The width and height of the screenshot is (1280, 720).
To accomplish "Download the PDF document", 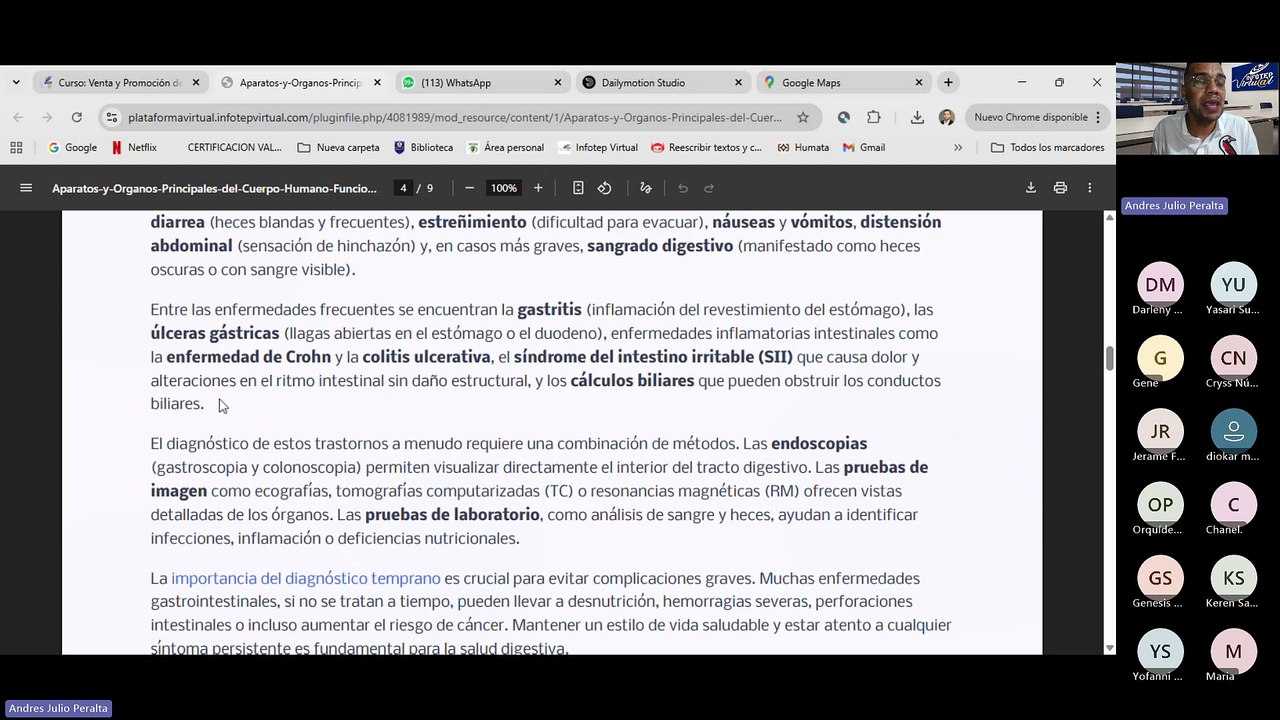I will point(1031,188).
